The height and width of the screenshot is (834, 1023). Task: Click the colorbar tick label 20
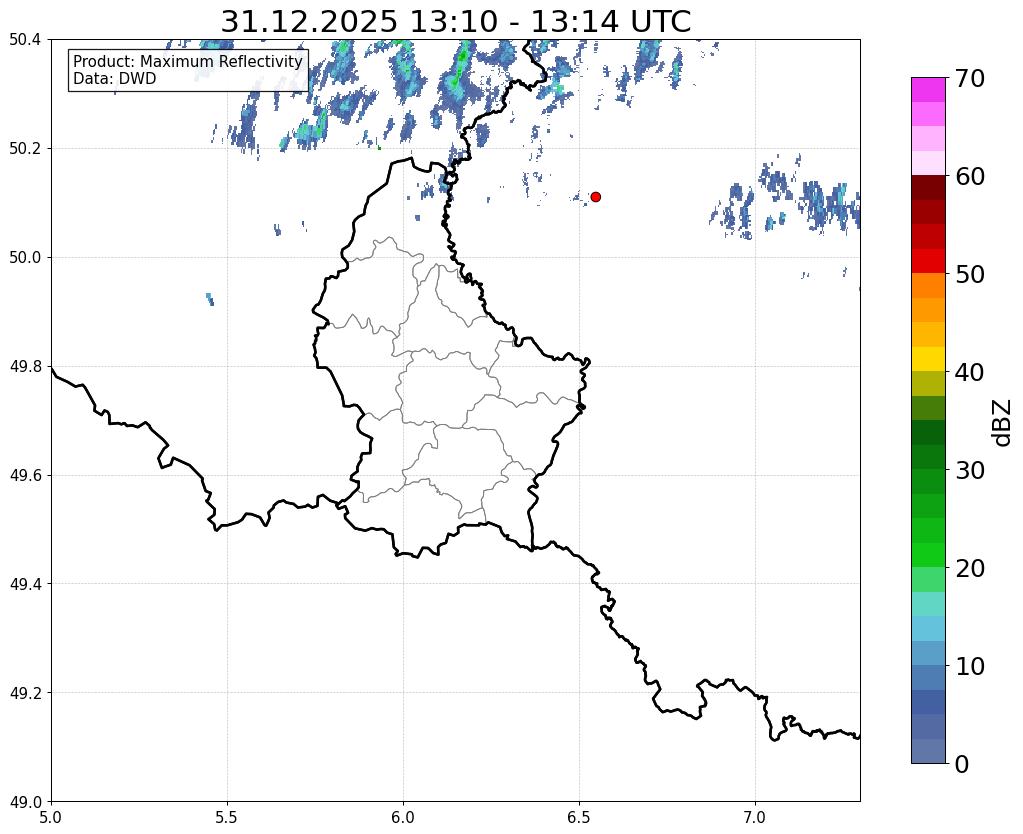(970, 568)
